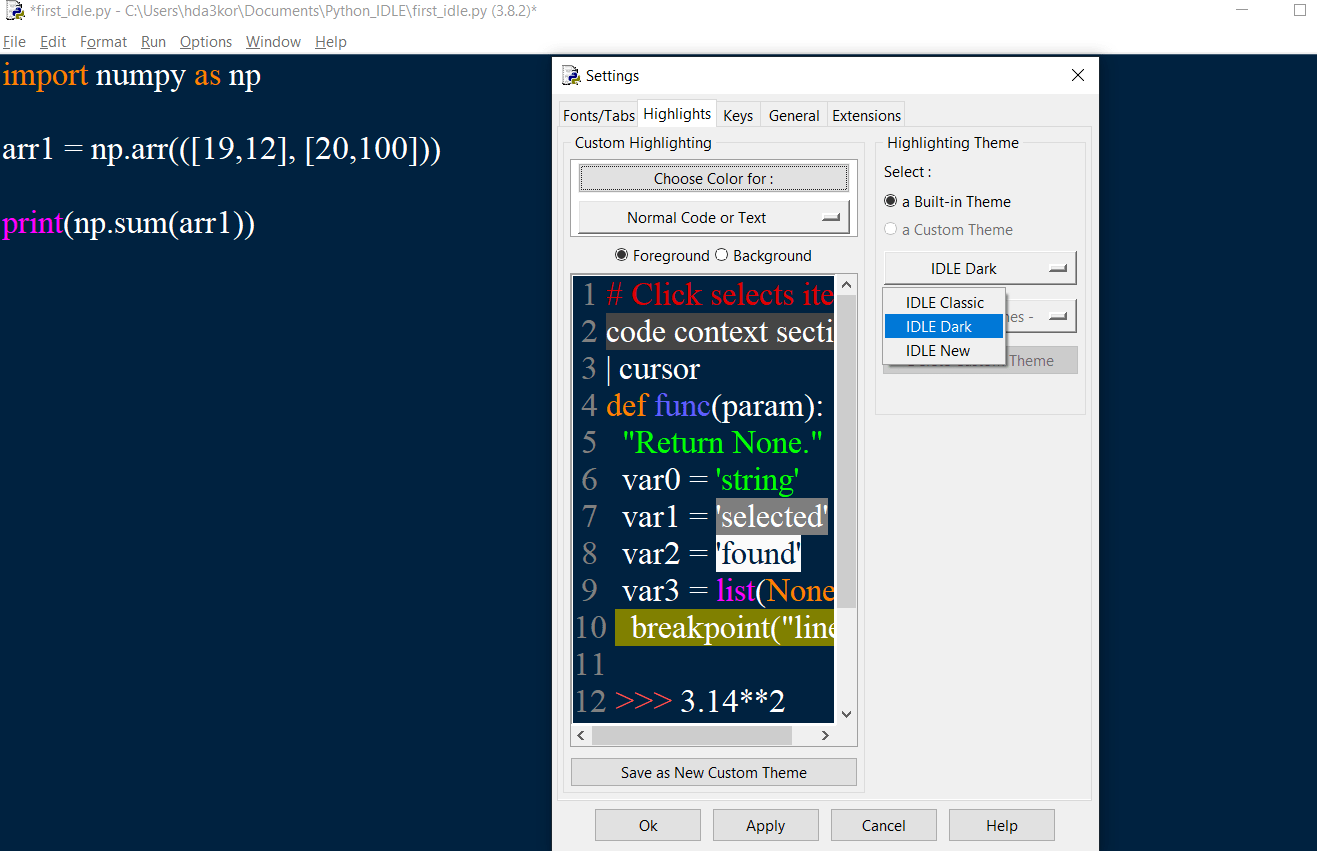This screenshot has height=851, width=1317.
Task: Click the blue func definition sample
Action: coord(683,406)
